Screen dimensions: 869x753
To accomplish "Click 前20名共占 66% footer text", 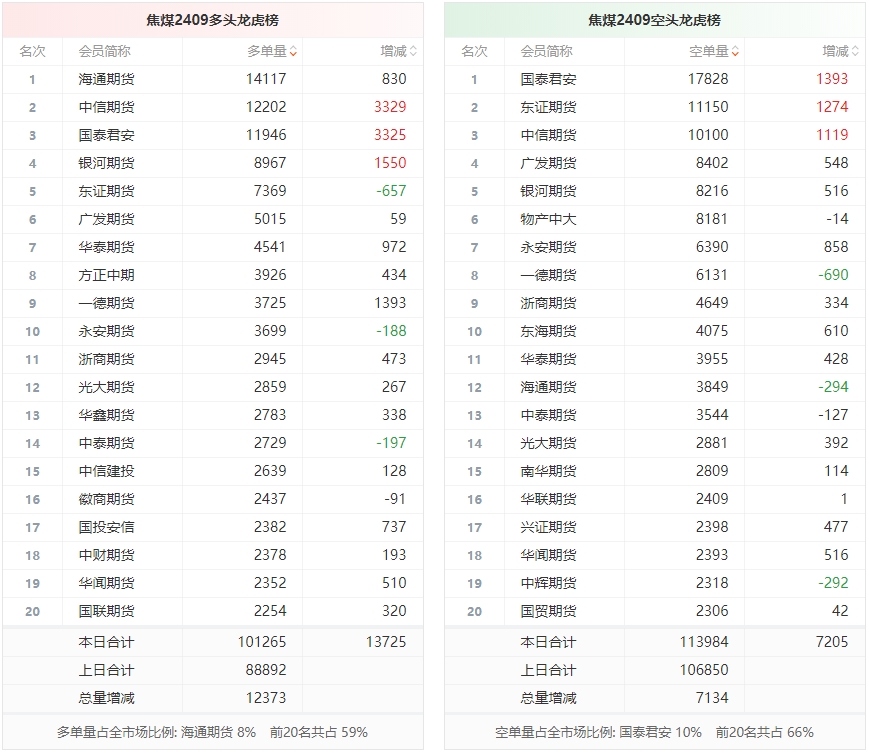I will tap(765, 732).
